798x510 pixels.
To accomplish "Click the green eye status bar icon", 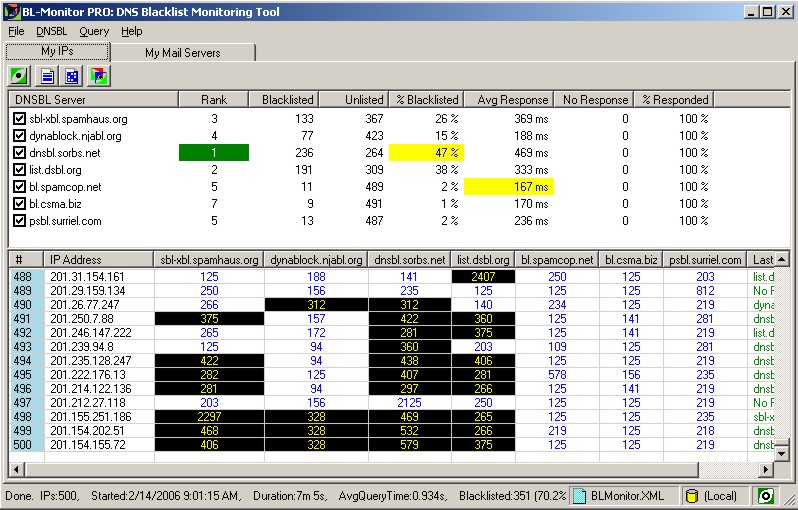I will (x=765, y=496).
